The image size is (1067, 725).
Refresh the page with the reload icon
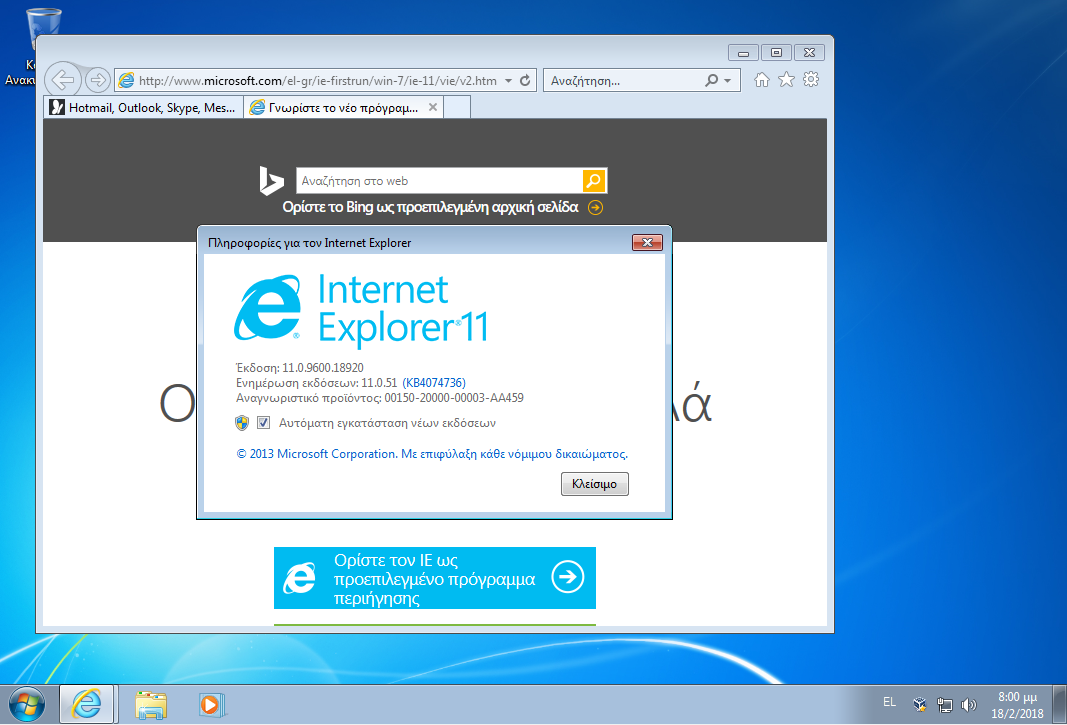point(525,80)
